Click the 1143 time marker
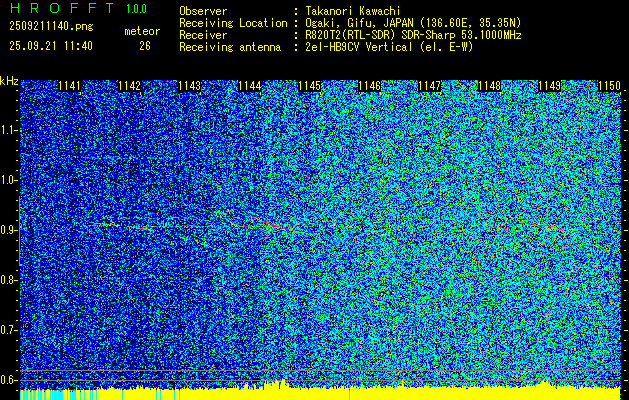Screen dimensions: 629x400 point(189,86)
